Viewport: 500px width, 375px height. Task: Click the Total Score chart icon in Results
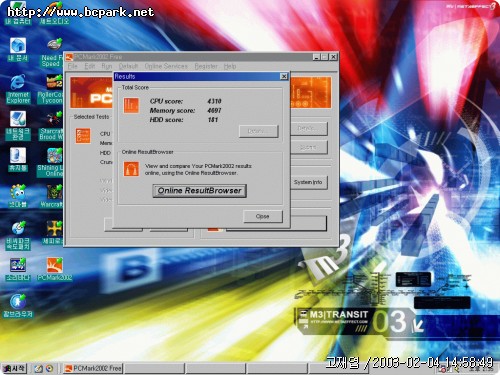pyautogui.click(x=131, y=106)
